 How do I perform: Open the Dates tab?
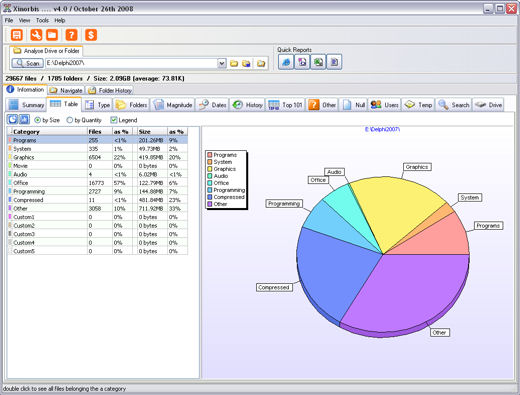(212, 105)
